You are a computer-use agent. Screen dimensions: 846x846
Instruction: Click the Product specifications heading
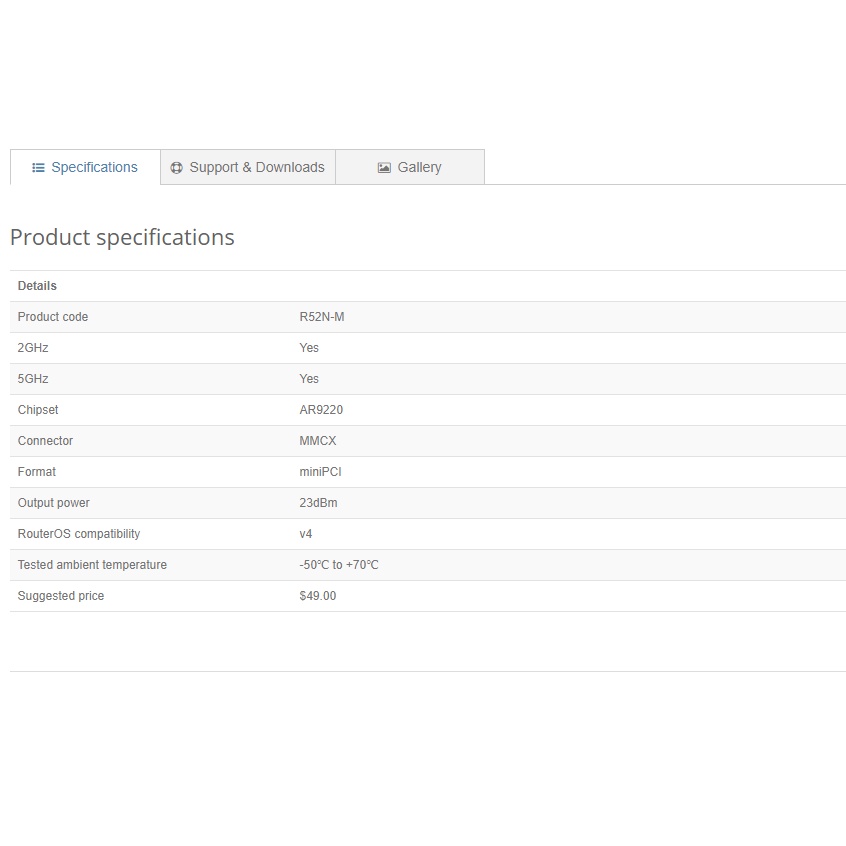pyautogui.click(x=122, y=238)
